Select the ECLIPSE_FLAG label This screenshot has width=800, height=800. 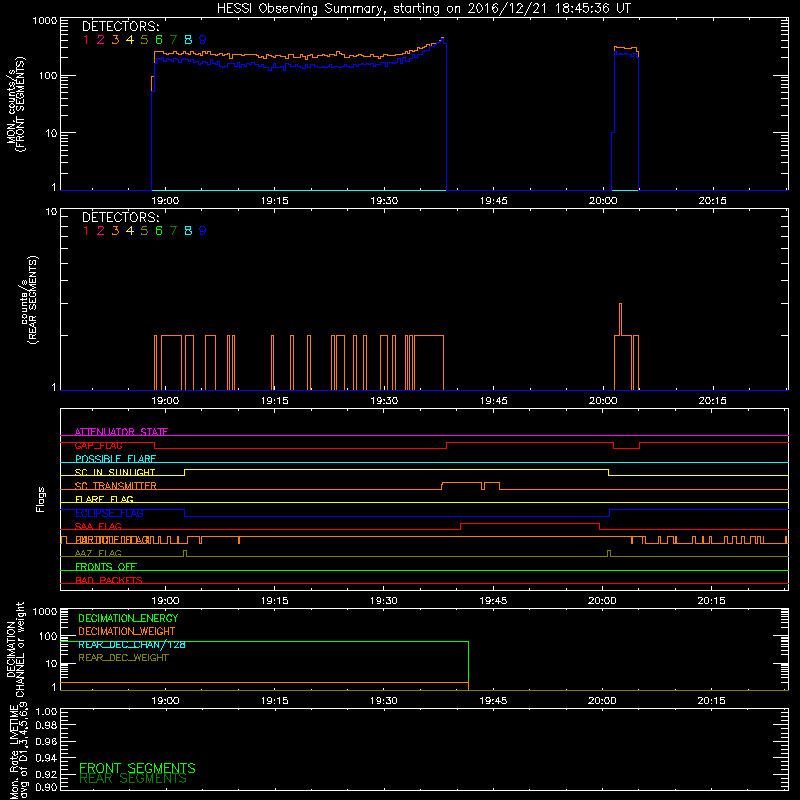(x=109, y=513)
